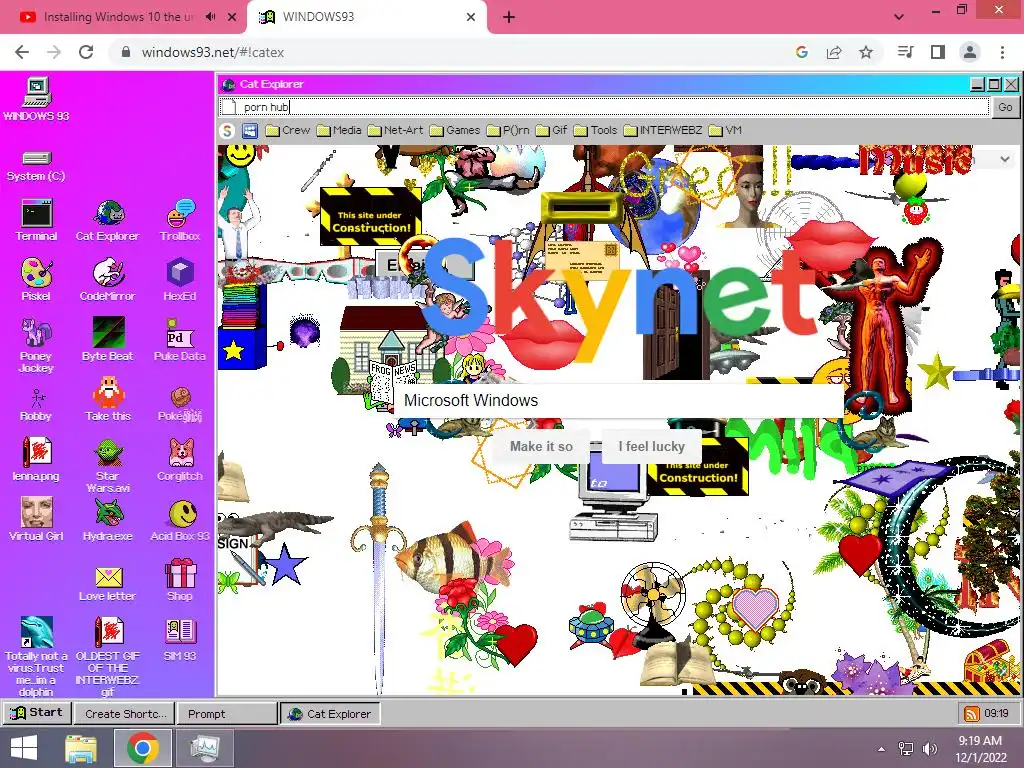Viewport: 1024px width, 768px height.
Task: Bookmark this page with the star icon
Action: [866, 52]
